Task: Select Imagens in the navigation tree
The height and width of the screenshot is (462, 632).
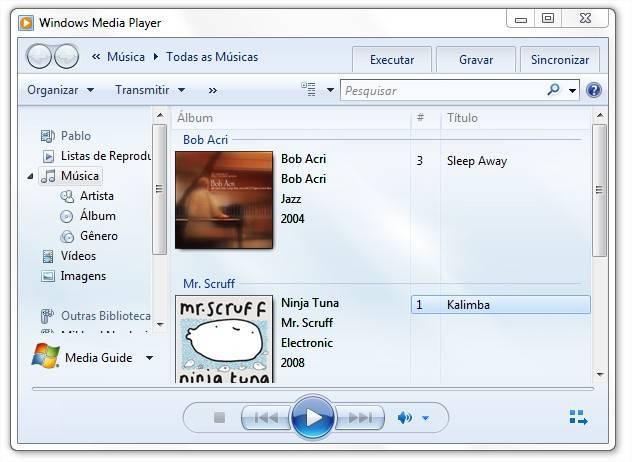Action: 83,277
